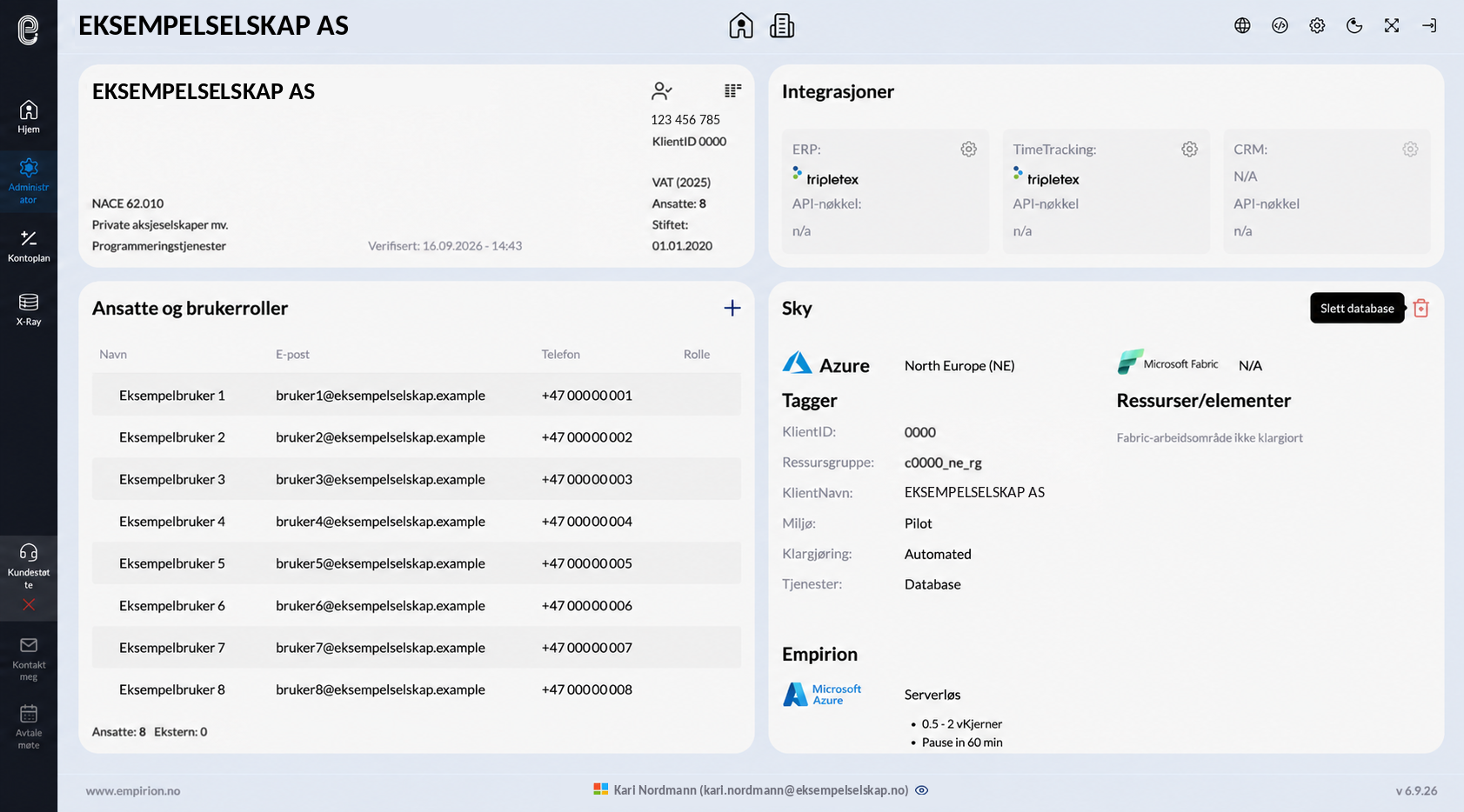The width and height of the screenshot is (1464, 812).
Task: Open www.empirion.no link in footer
Action: 133,791
